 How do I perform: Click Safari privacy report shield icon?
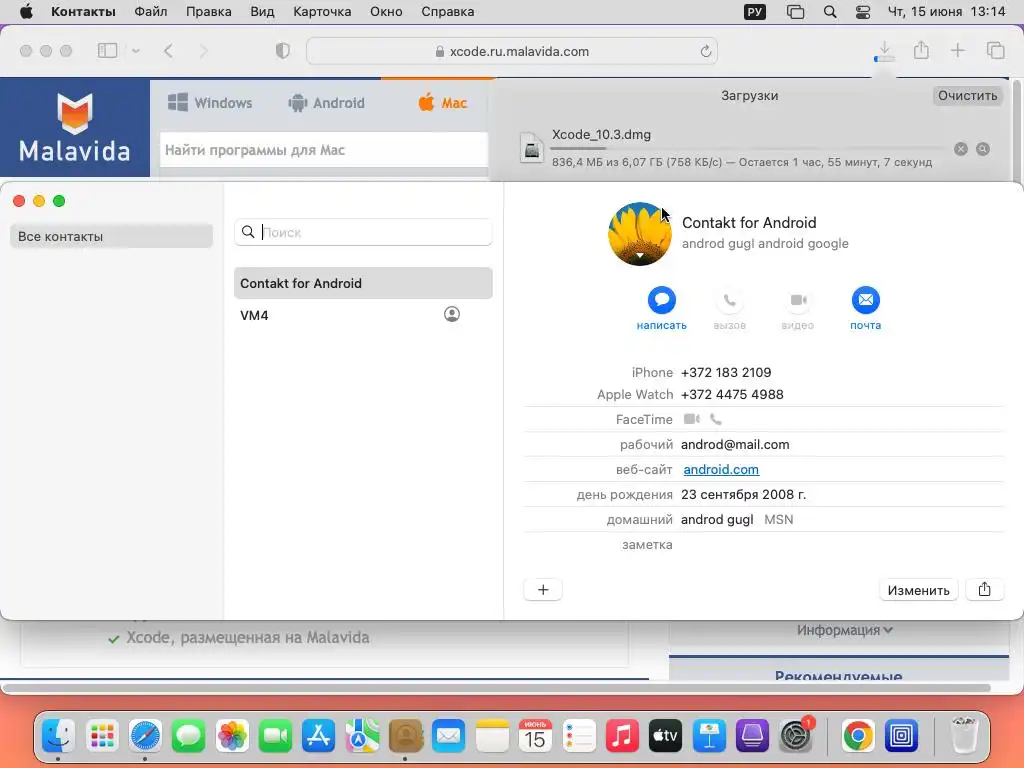pos(283,51)
